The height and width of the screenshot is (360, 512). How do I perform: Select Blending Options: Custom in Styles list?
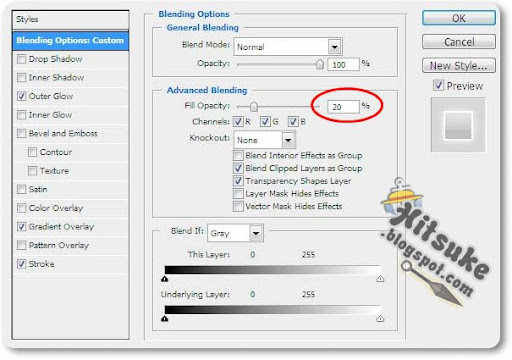(x=70, y=41)
